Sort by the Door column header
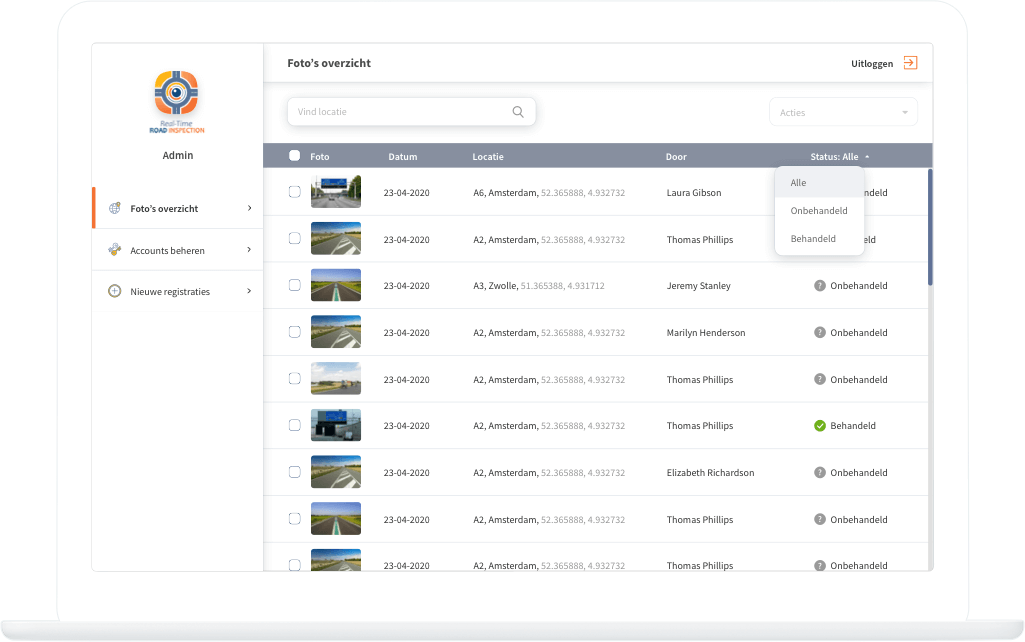Screen dimensions: 1025x642 click(676, 157)
